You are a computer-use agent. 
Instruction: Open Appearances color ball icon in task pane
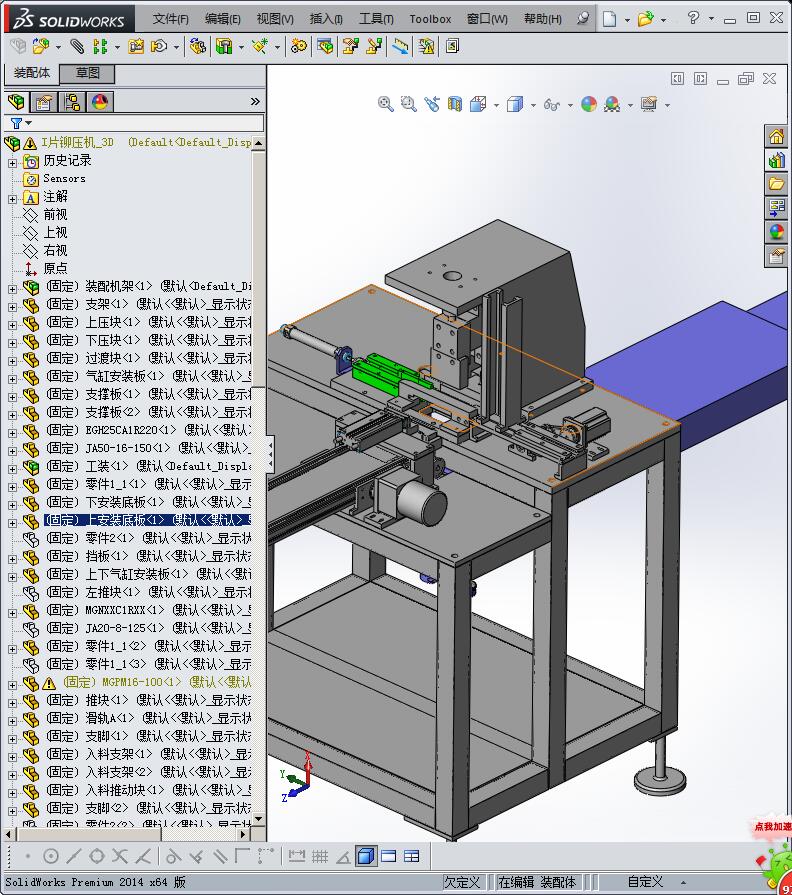(777, 232)
